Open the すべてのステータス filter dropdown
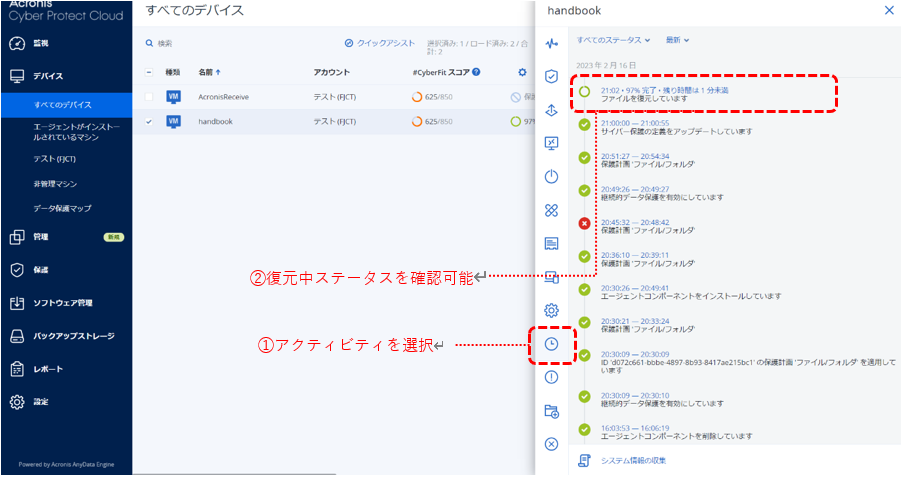 (x=614, y=40)
